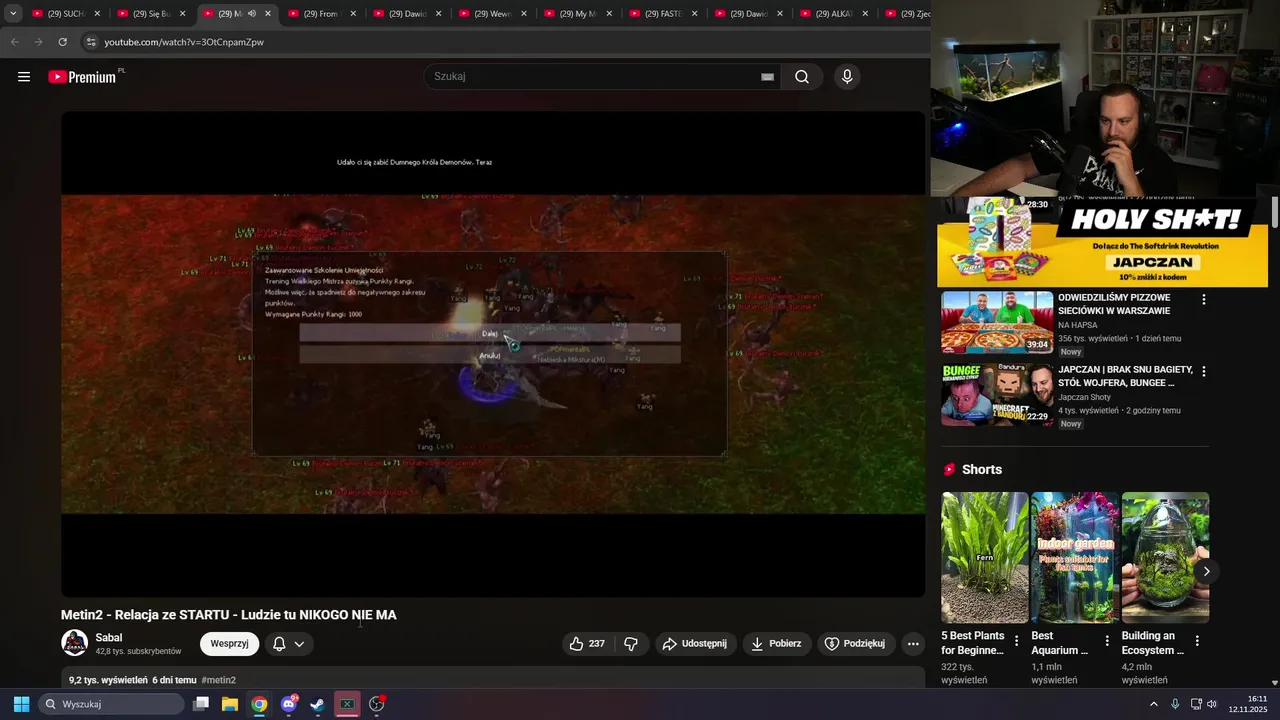
Task: Switch to the SUCH tab
Action: pyautogui.click(x=66, y=14)
